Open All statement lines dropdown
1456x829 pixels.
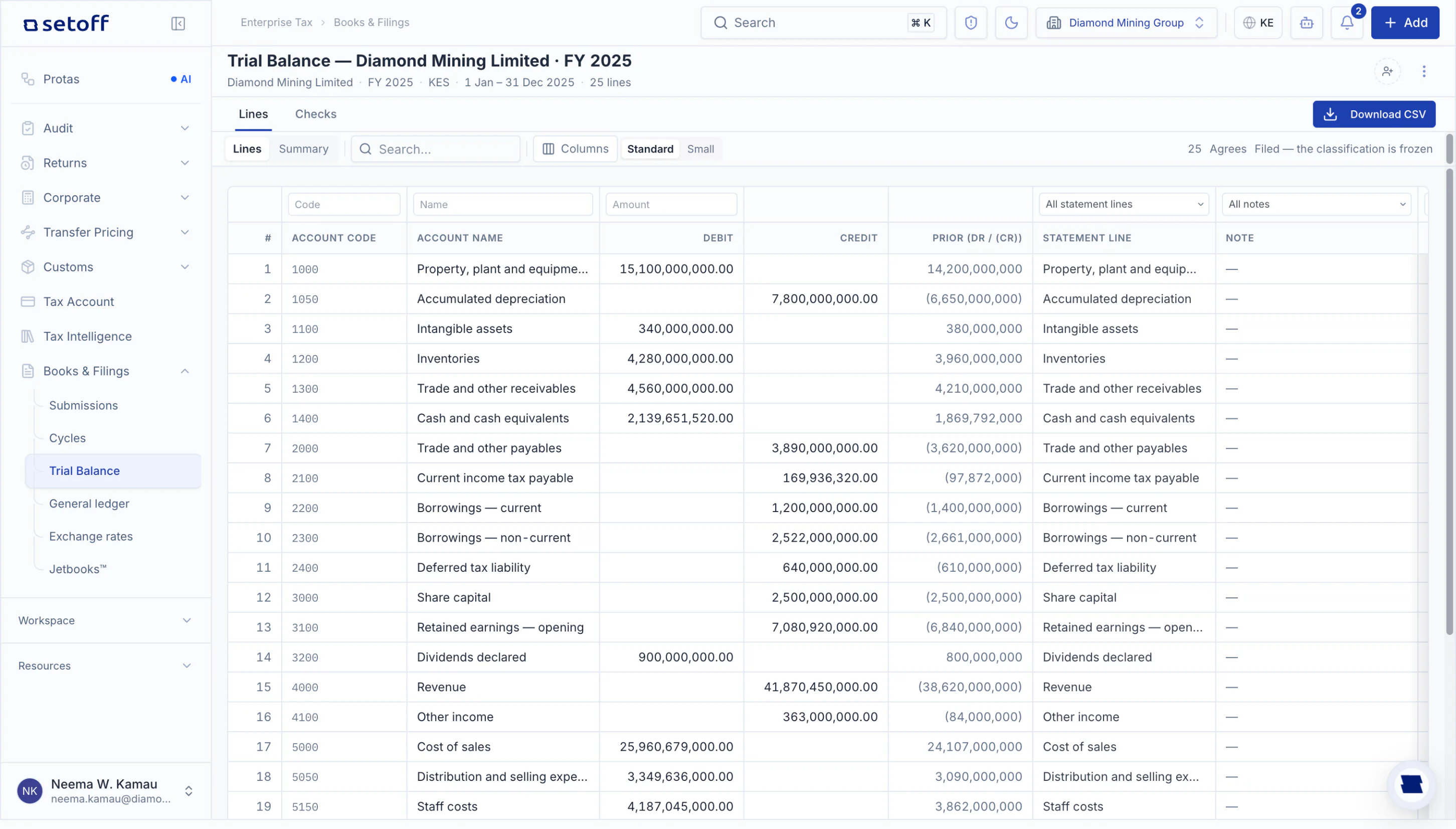1123,205
